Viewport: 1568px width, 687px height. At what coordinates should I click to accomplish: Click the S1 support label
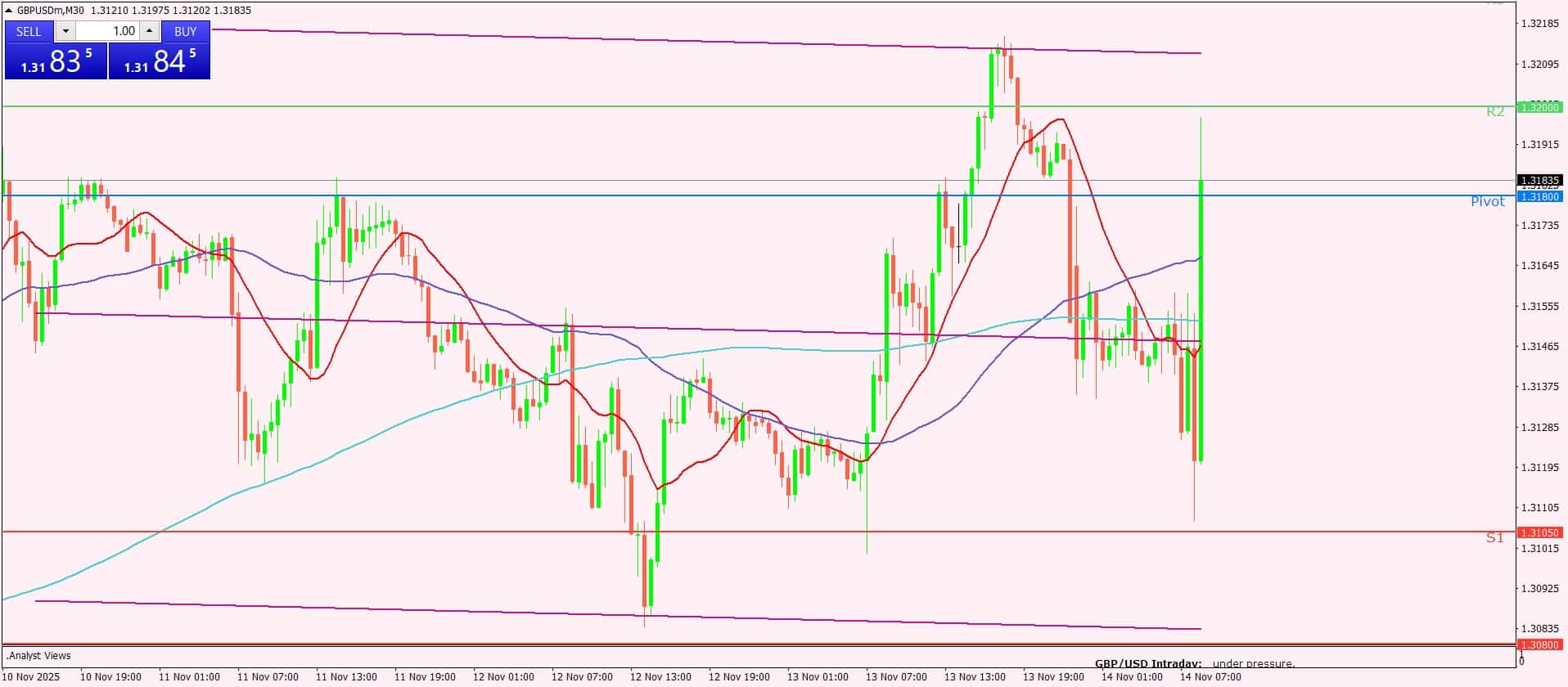1495,537
